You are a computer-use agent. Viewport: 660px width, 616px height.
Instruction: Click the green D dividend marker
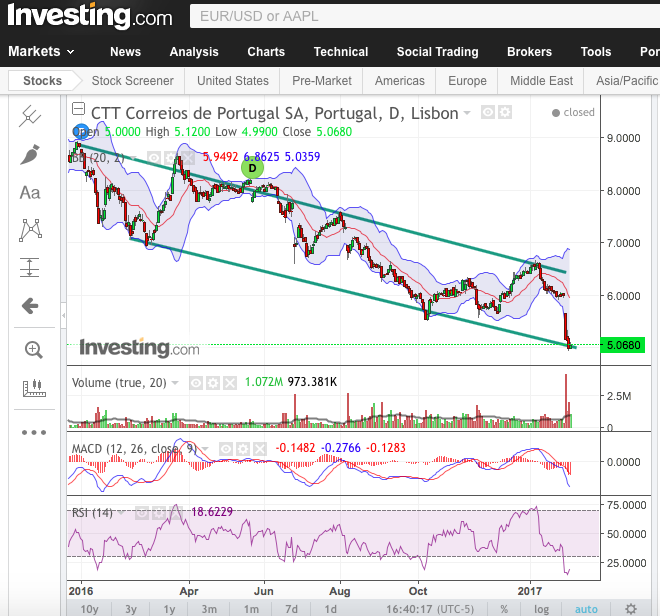tap(252, 168)
